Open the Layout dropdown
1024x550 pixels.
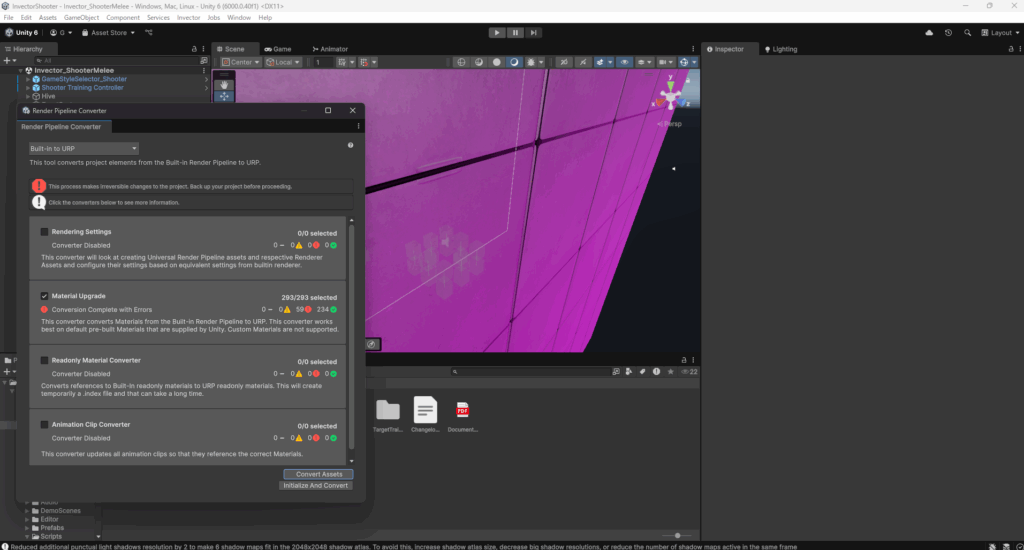[1000, 32]
